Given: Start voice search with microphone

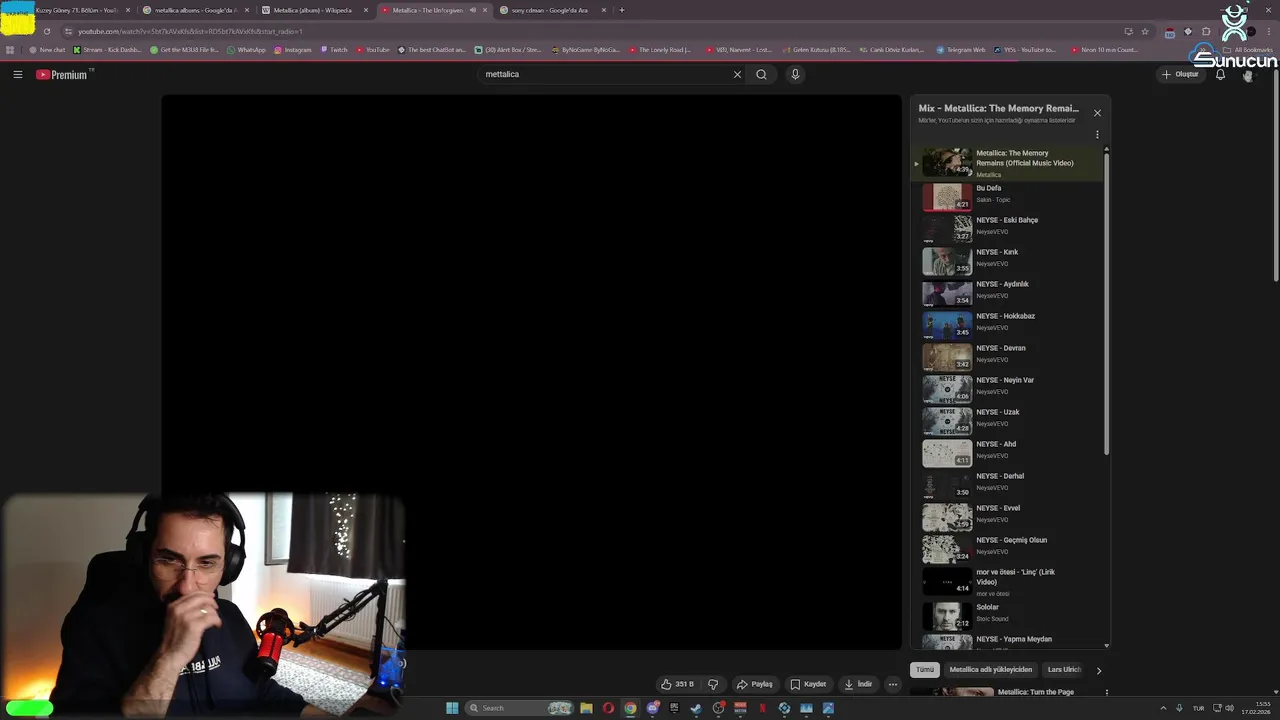Looking at the screenshot, I should pyautogui.click(x=795, y=74).
